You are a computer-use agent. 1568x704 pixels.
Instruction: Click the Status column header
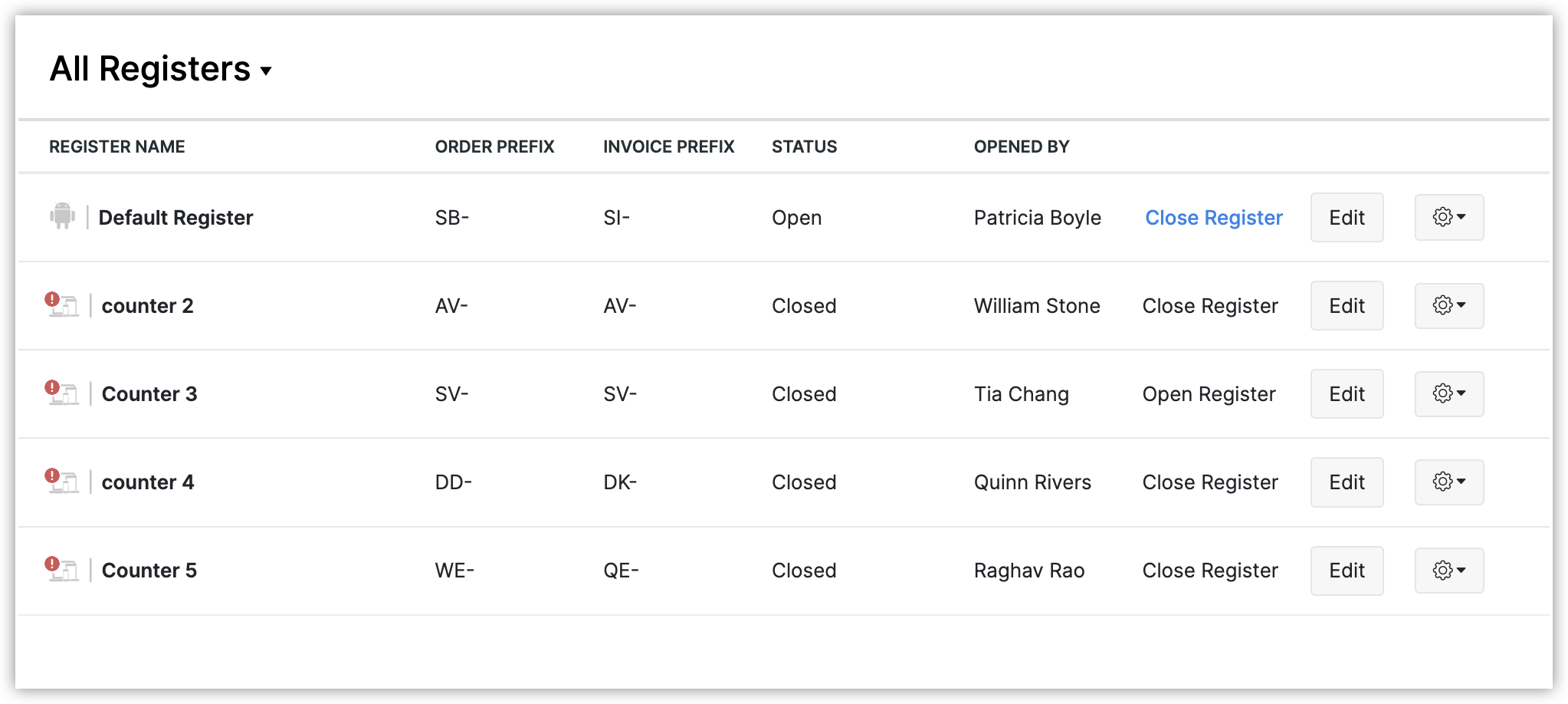[804, 146]
